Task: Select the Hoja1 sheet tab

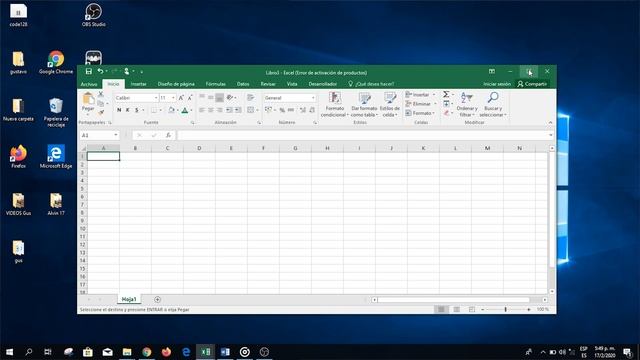Action: coord(129,300)
